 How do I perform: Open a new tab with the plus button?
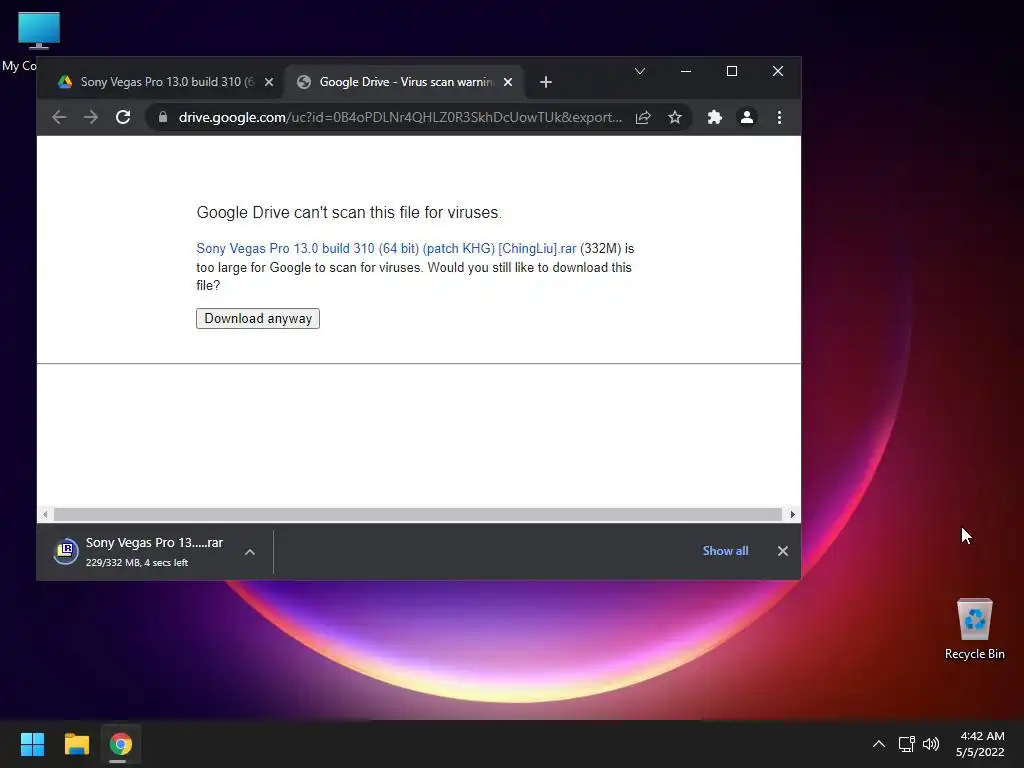tap(546, 82)
